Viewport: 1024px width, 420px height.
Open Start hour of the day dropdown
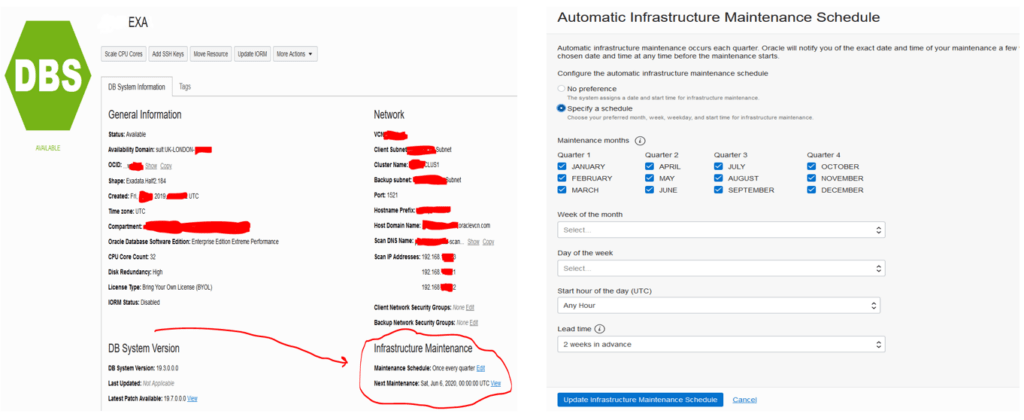coord(718,305)
